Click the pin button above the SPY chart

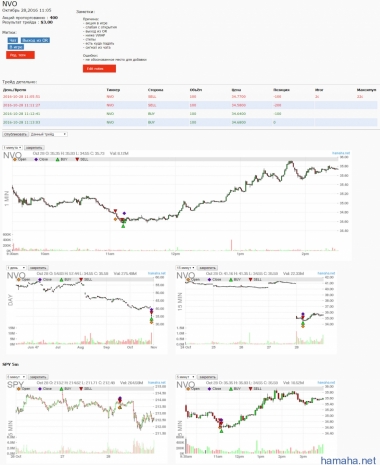click(x=38, y=377)
